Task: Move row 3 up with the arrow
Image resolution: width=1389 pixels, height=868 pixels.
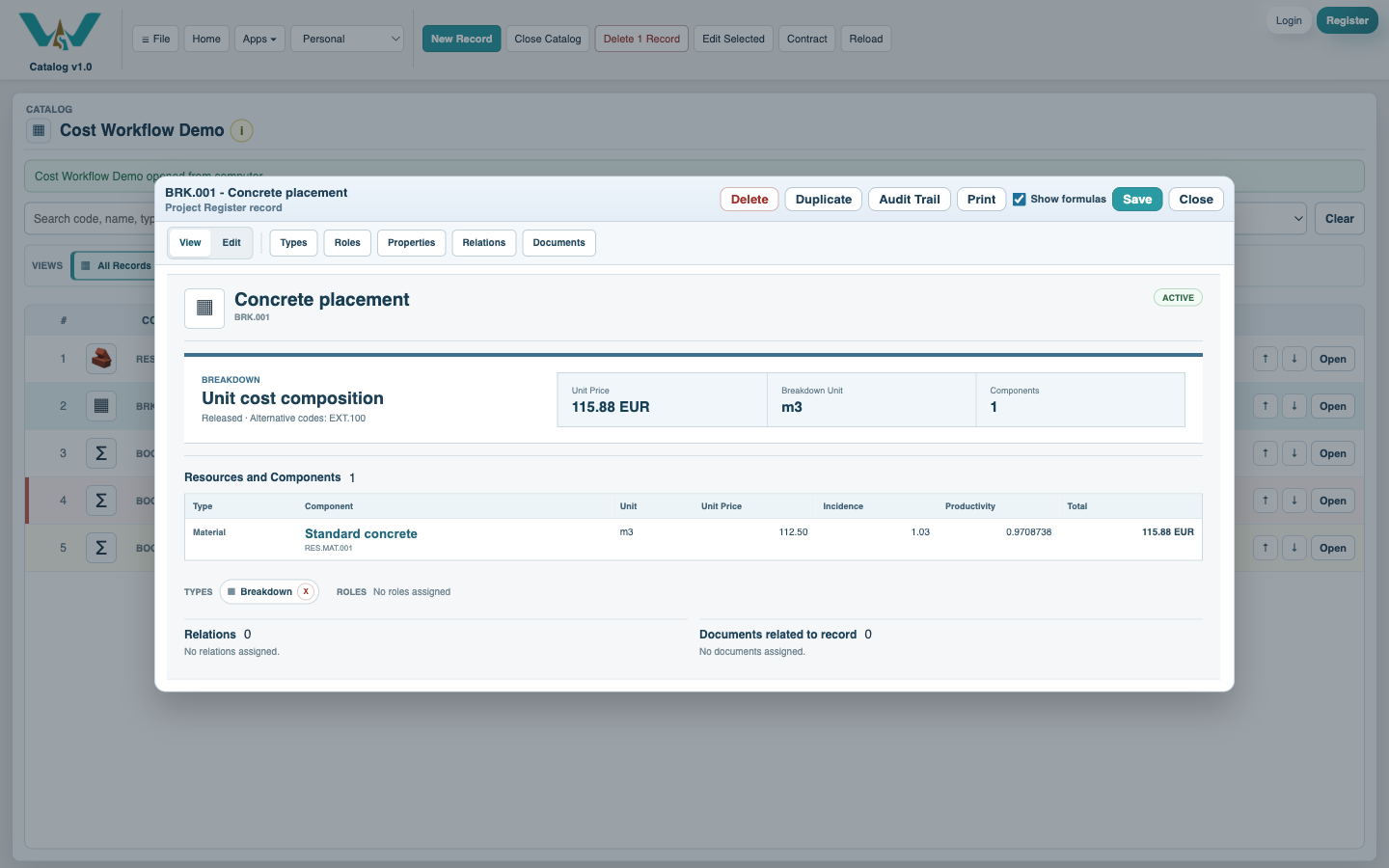Action: [x=1266, y=453]
